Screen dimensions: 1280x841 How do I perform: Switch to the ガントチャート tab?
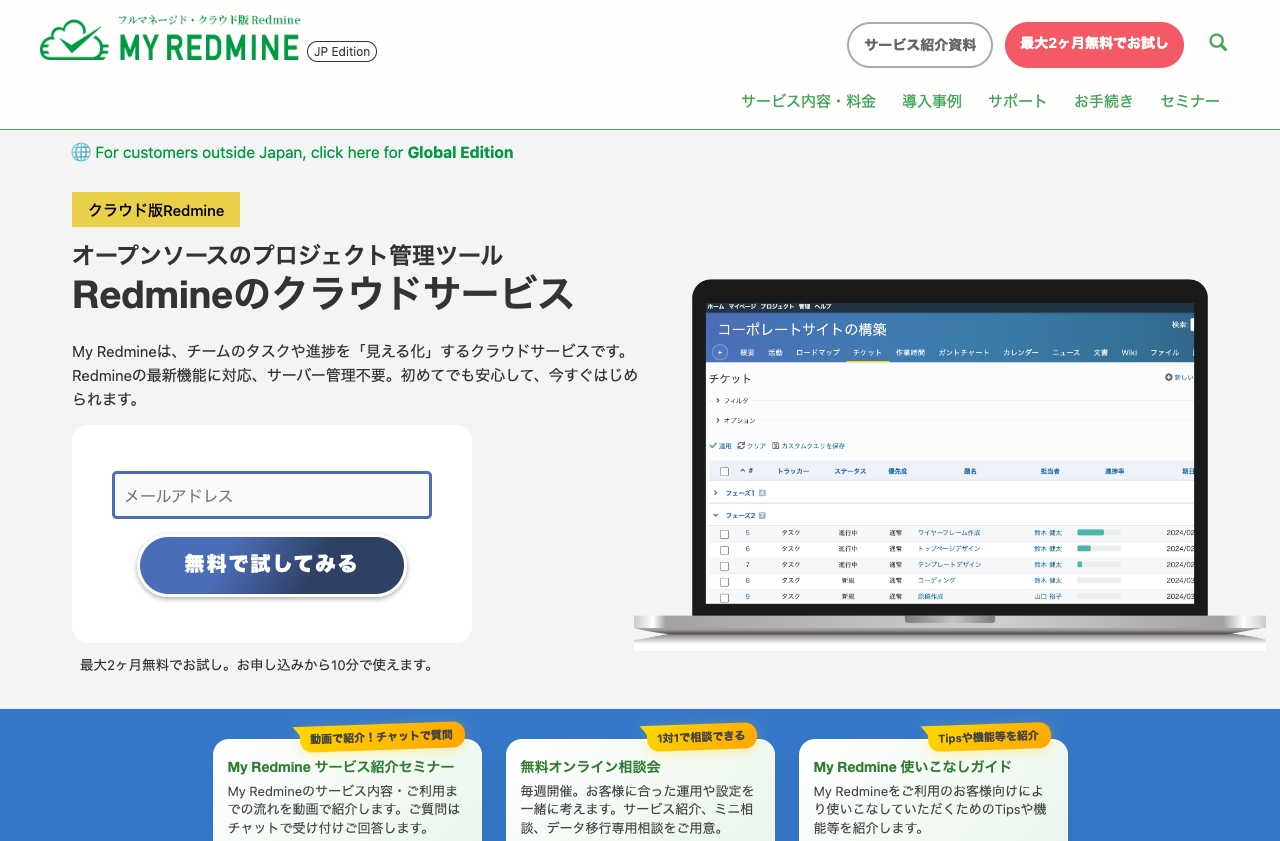(963, 352)
